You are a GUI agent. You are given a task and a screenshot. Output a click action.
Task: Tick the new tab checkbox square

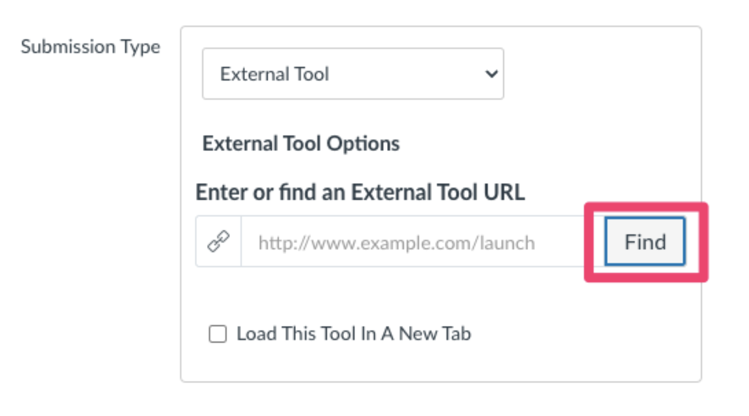(217, 334)
